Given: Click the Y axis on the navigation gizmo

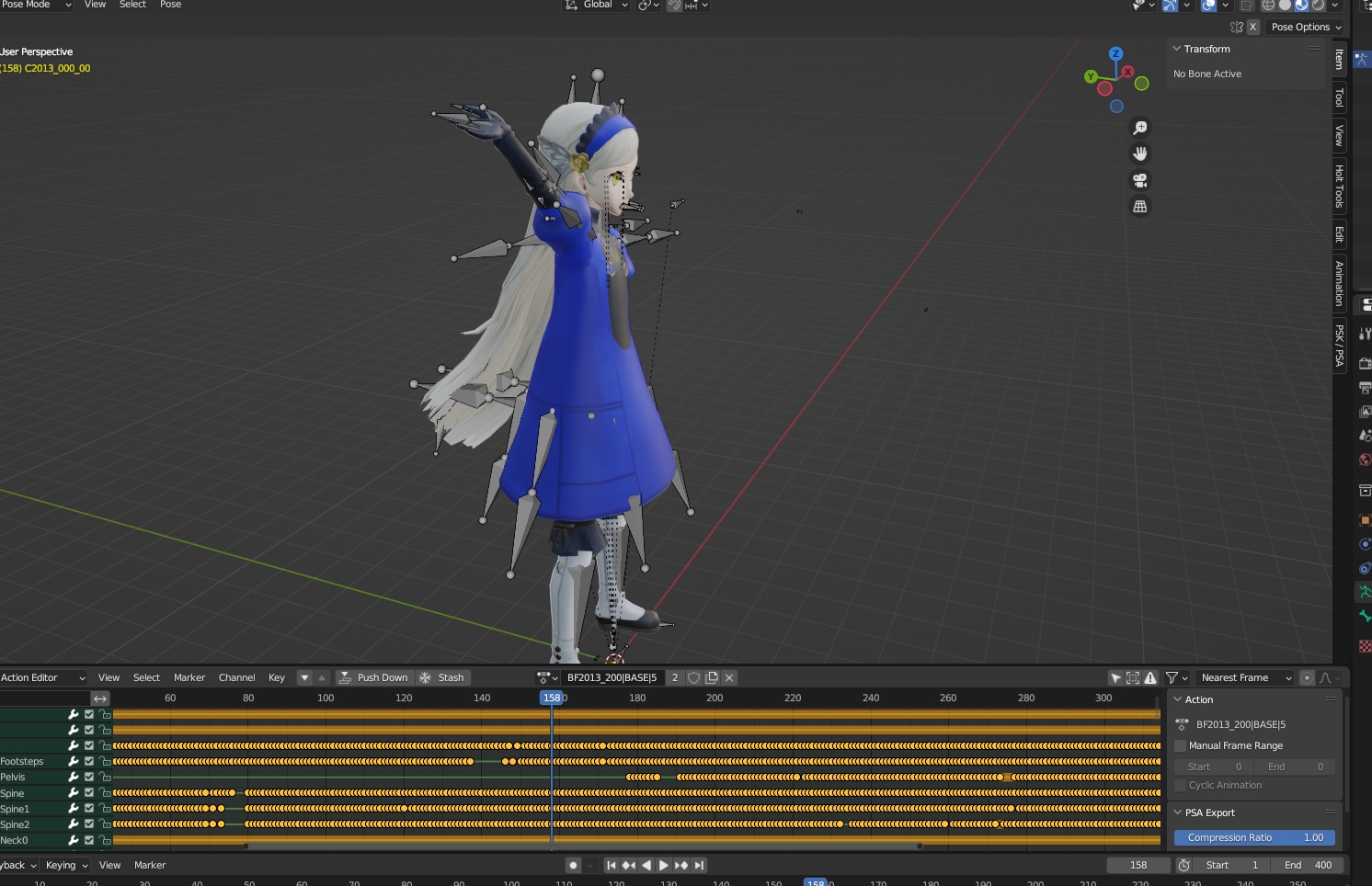Looking at the screenshot, I should (x=1091, y=77).
